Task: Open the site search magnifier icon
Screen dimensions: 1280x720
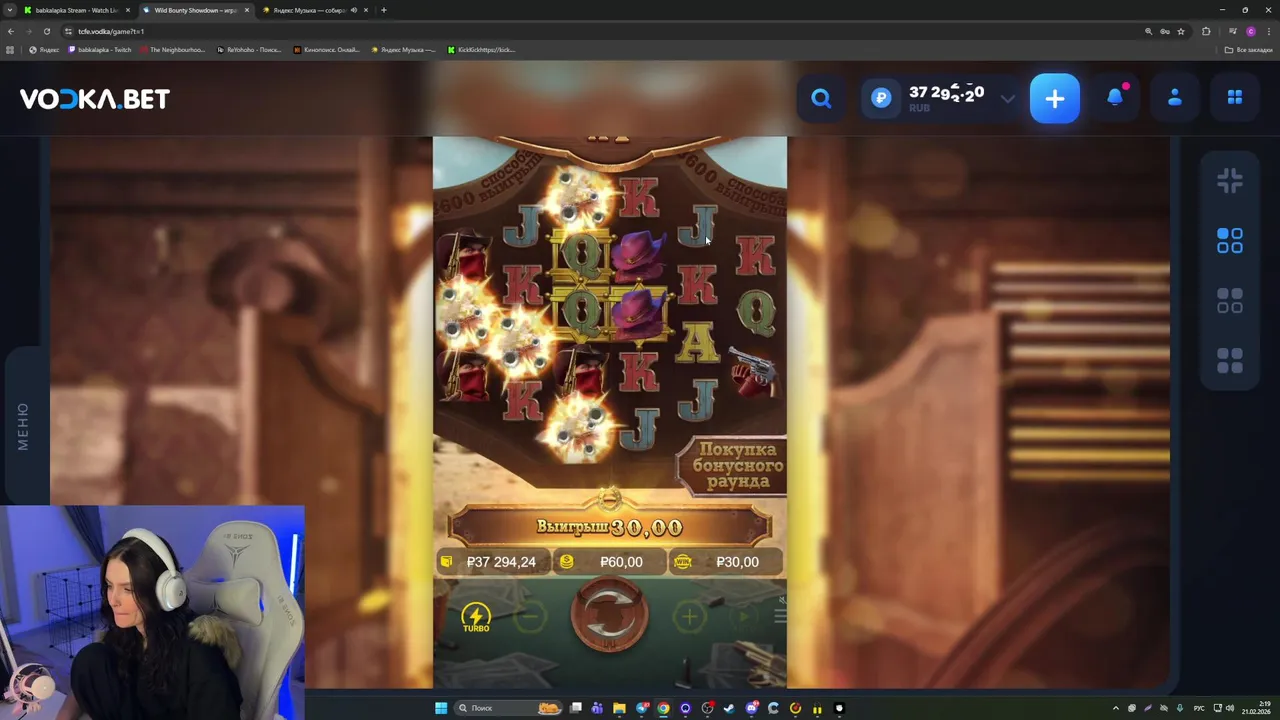Action: coord(821,98)
